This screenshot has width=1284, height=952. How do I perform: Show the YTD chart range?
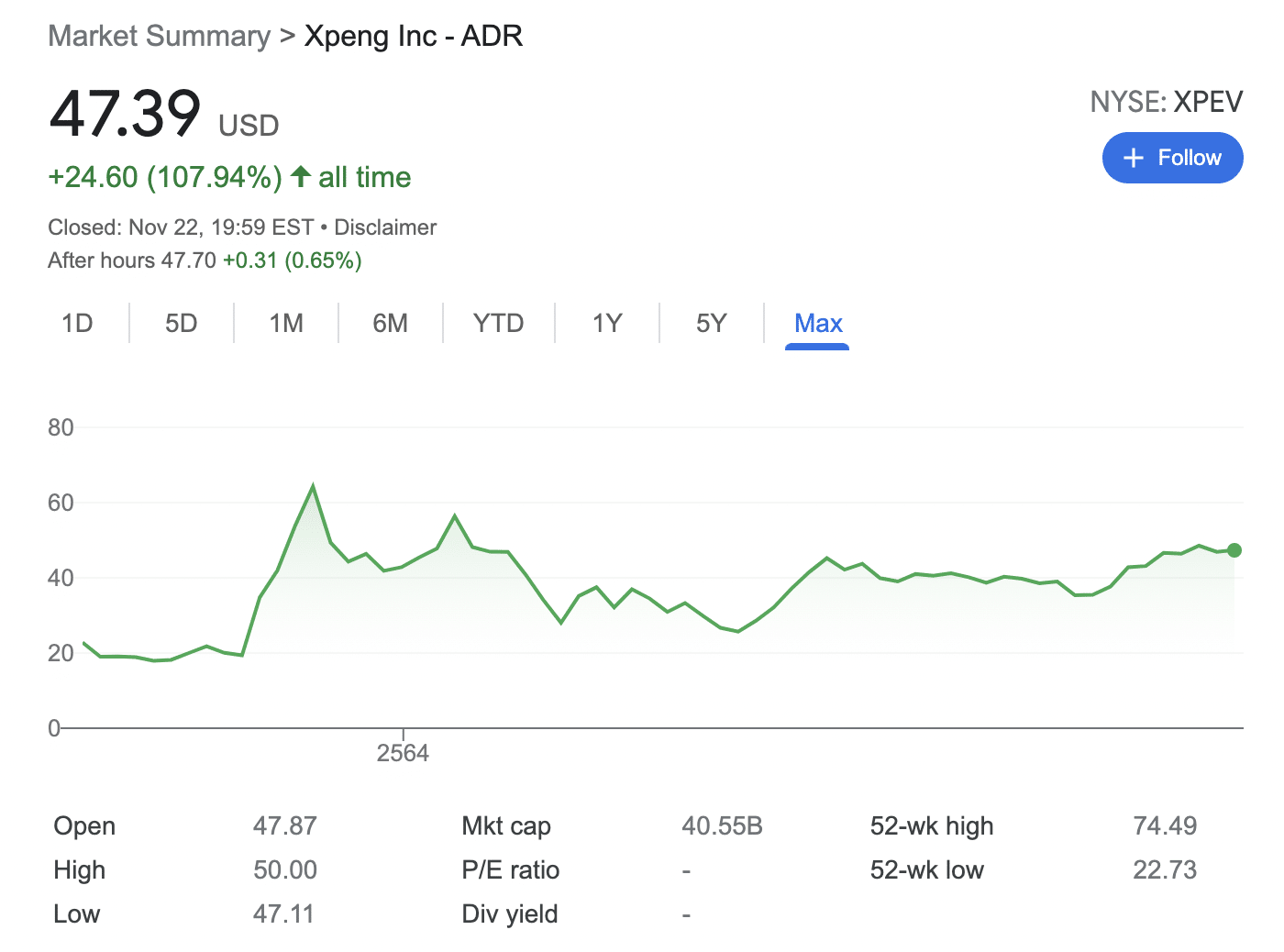click(499, 323)
